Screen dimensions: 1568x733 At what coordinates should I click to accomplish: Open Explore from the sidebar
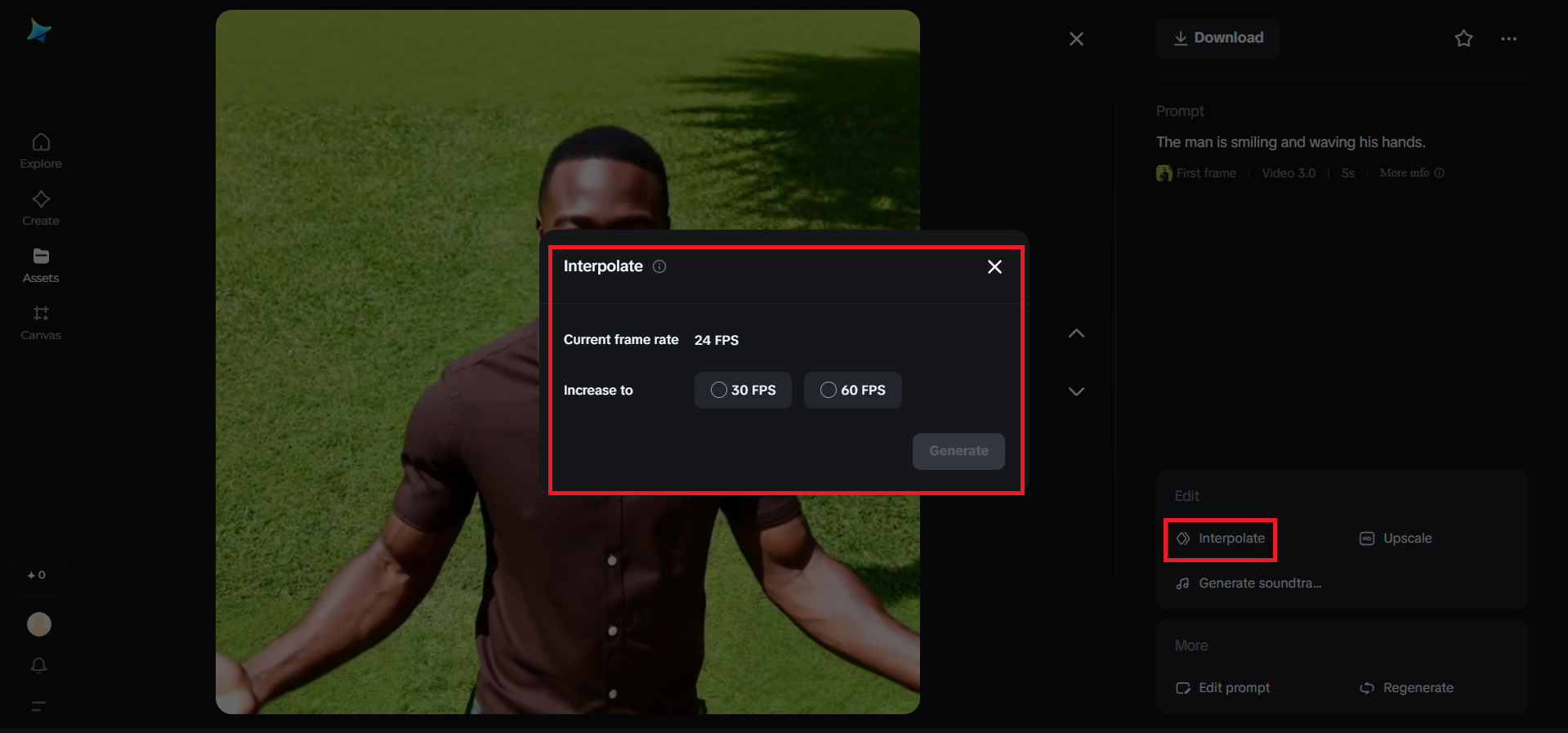click(41, 151)
